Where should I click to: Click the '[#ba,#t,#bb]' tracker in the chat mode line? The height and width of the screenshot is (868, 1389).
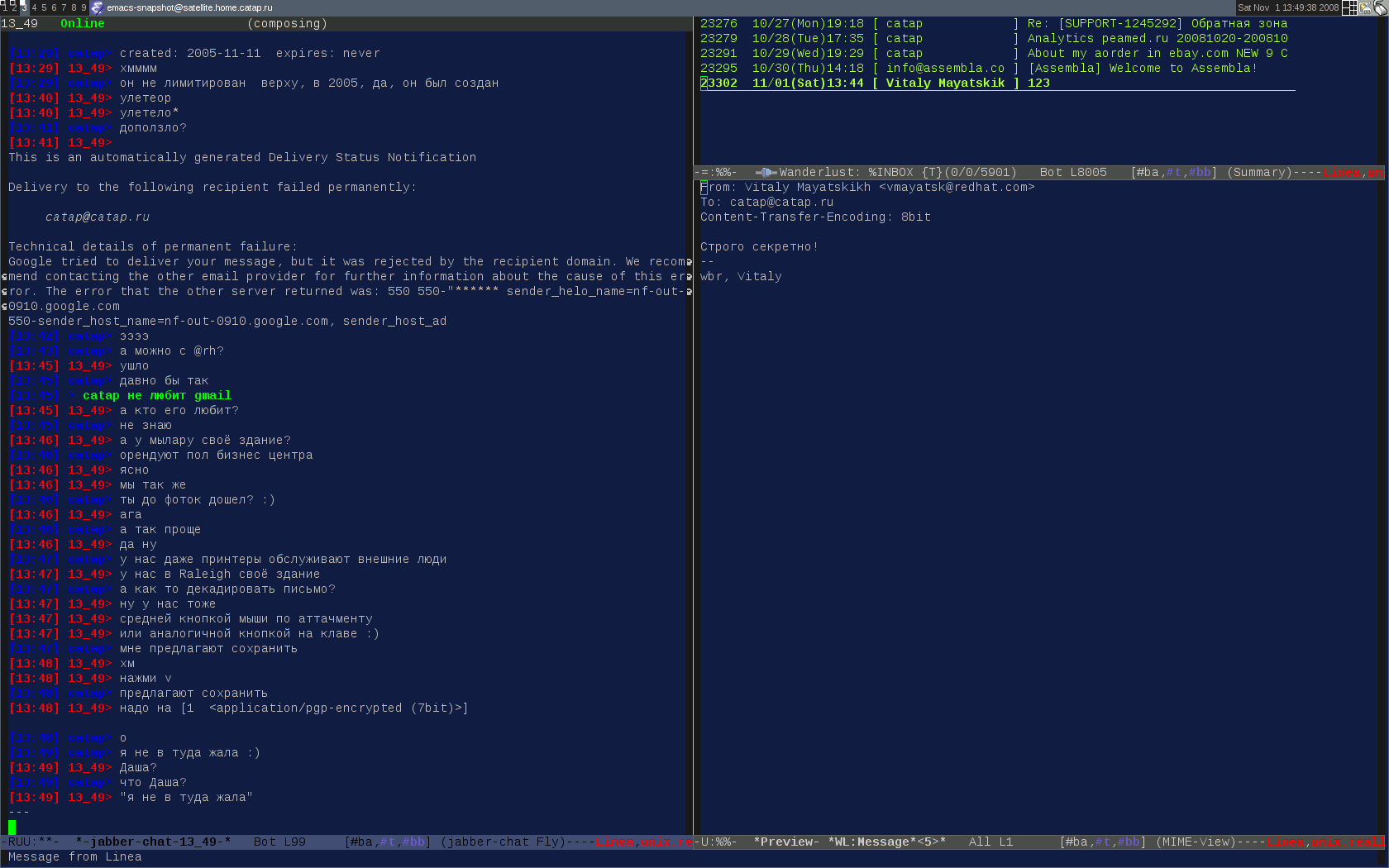click(388, 842)
